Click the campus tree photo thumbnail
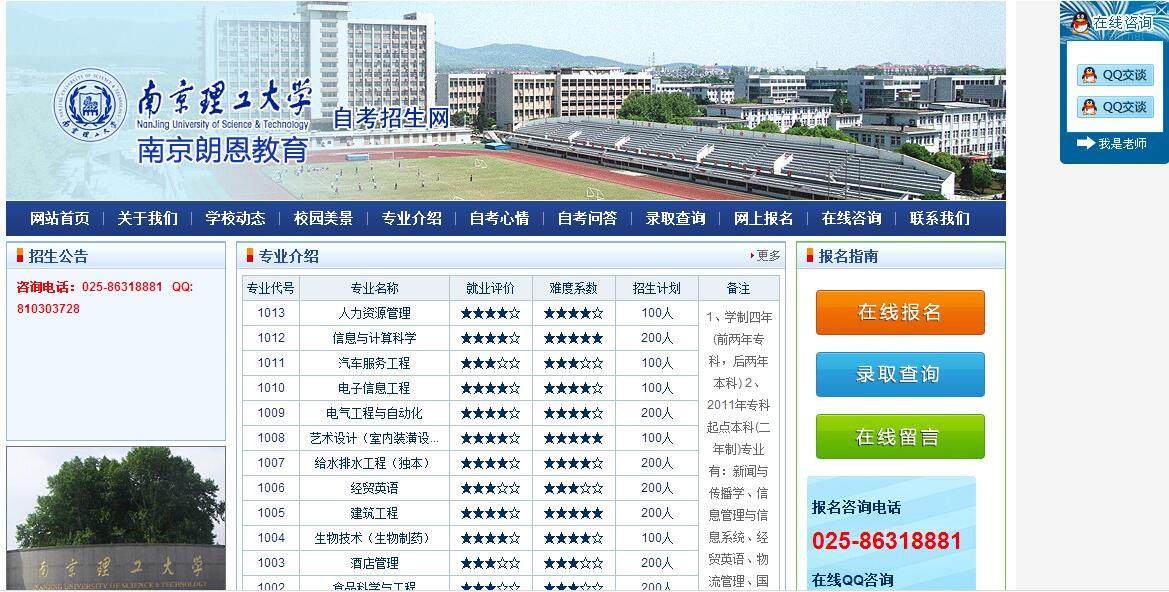1169x592 pixels. pyautogui.click(x=116, y=518)
